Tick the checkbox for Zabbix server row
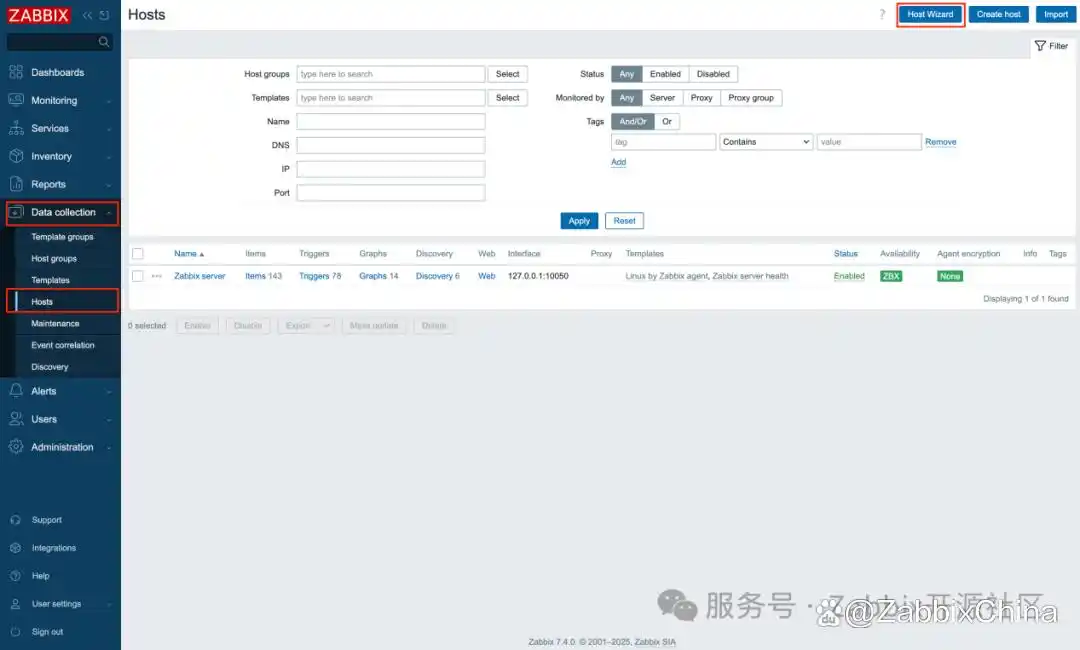This screenshot has height=650, width=1080. (x=138, y=276)
